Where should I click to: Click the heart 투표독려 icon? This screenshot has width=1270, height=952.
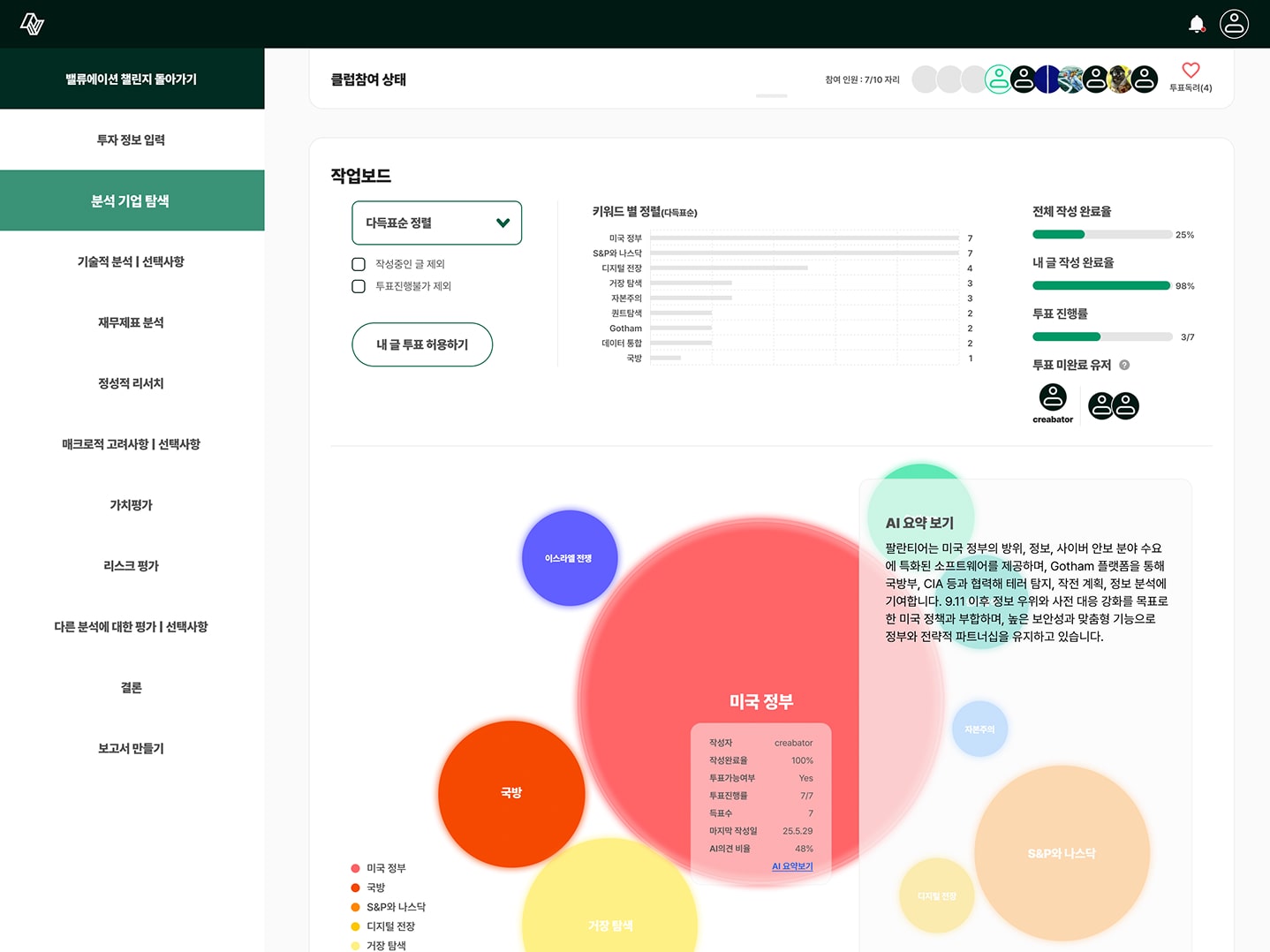1191,71
